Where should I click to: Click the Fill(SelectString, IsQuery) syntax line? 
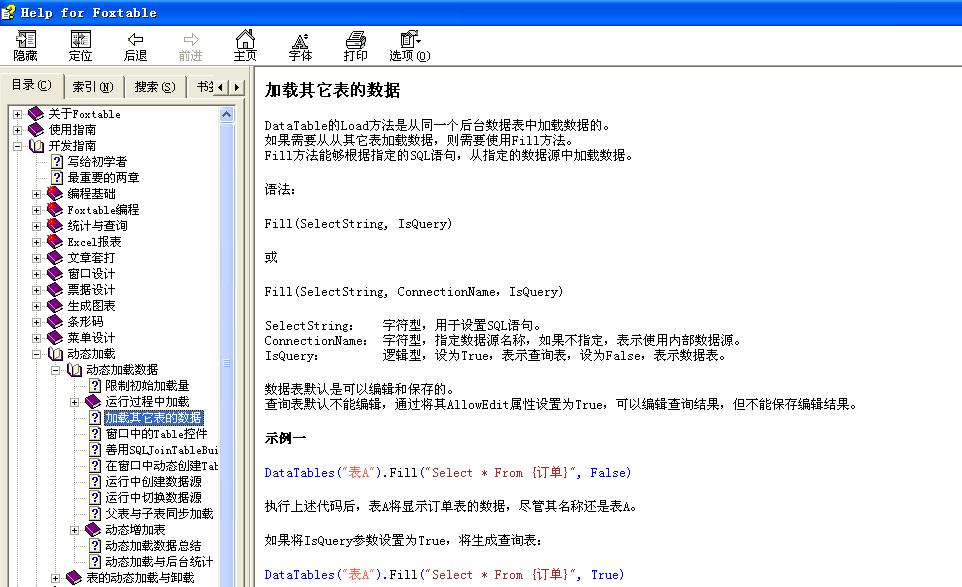pos(358,224)
